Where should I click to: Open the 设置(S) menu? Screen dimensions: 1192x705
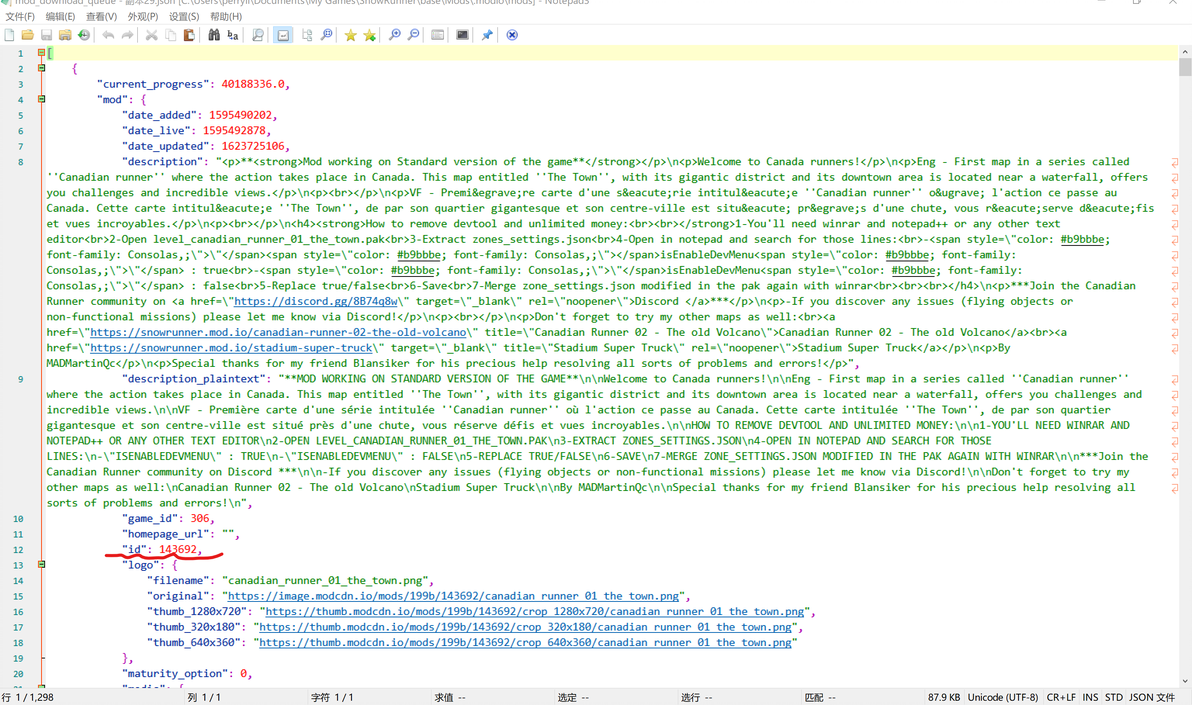tap(184, 16)
